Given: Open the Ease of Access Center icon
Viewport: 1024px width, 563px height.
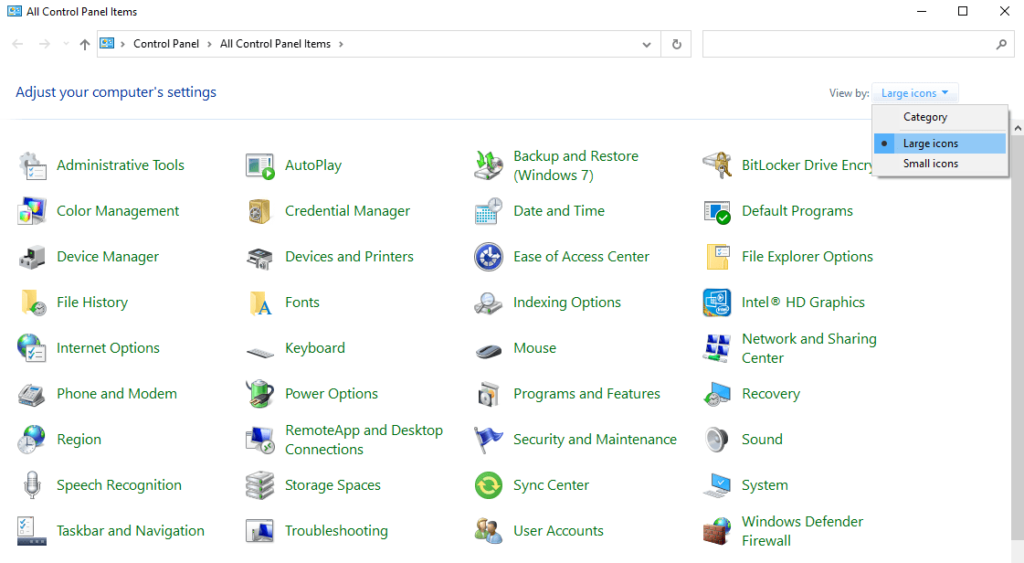Looking at the screenshot, I should 488,257.
